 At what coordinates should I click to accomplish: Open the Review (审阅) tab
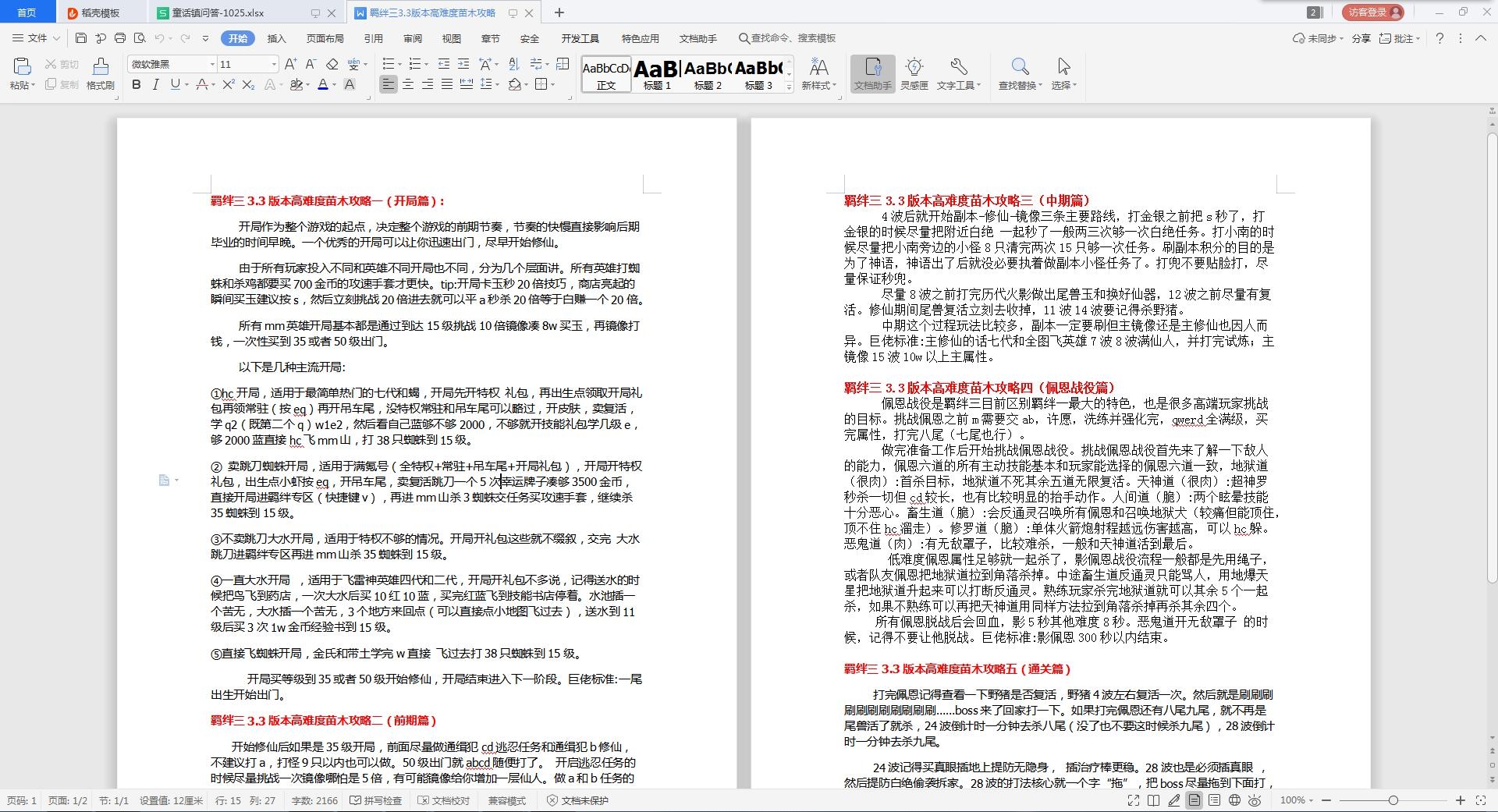[x=413, y=38]
